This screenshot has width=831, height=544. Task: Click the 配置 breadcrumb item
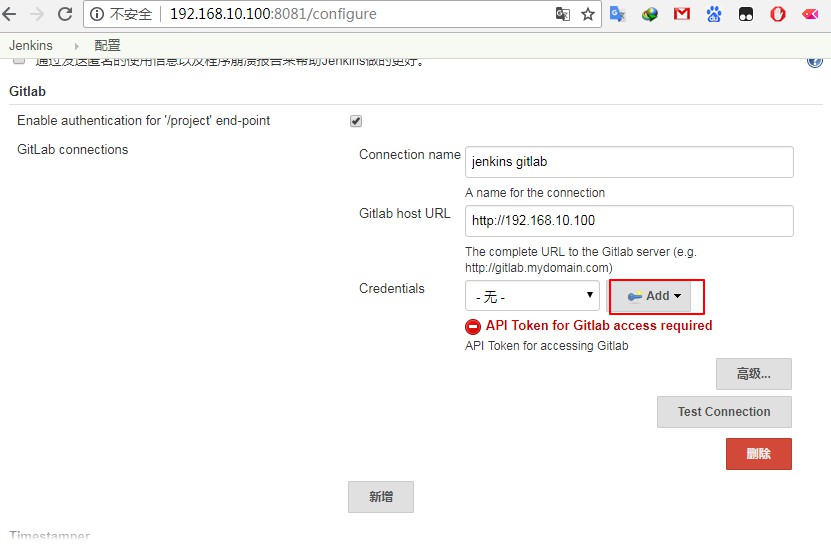pos(107,46)
